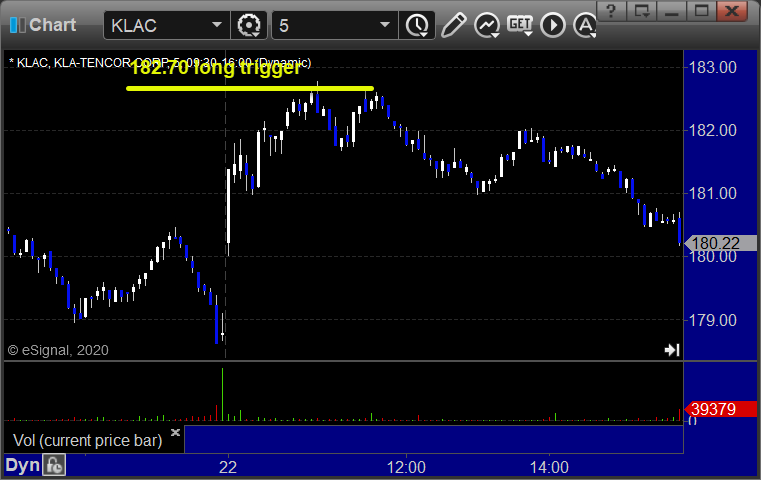This screenshot has height=480, width=761.
Task: Click the question mark help button
Action: (611, 11)
